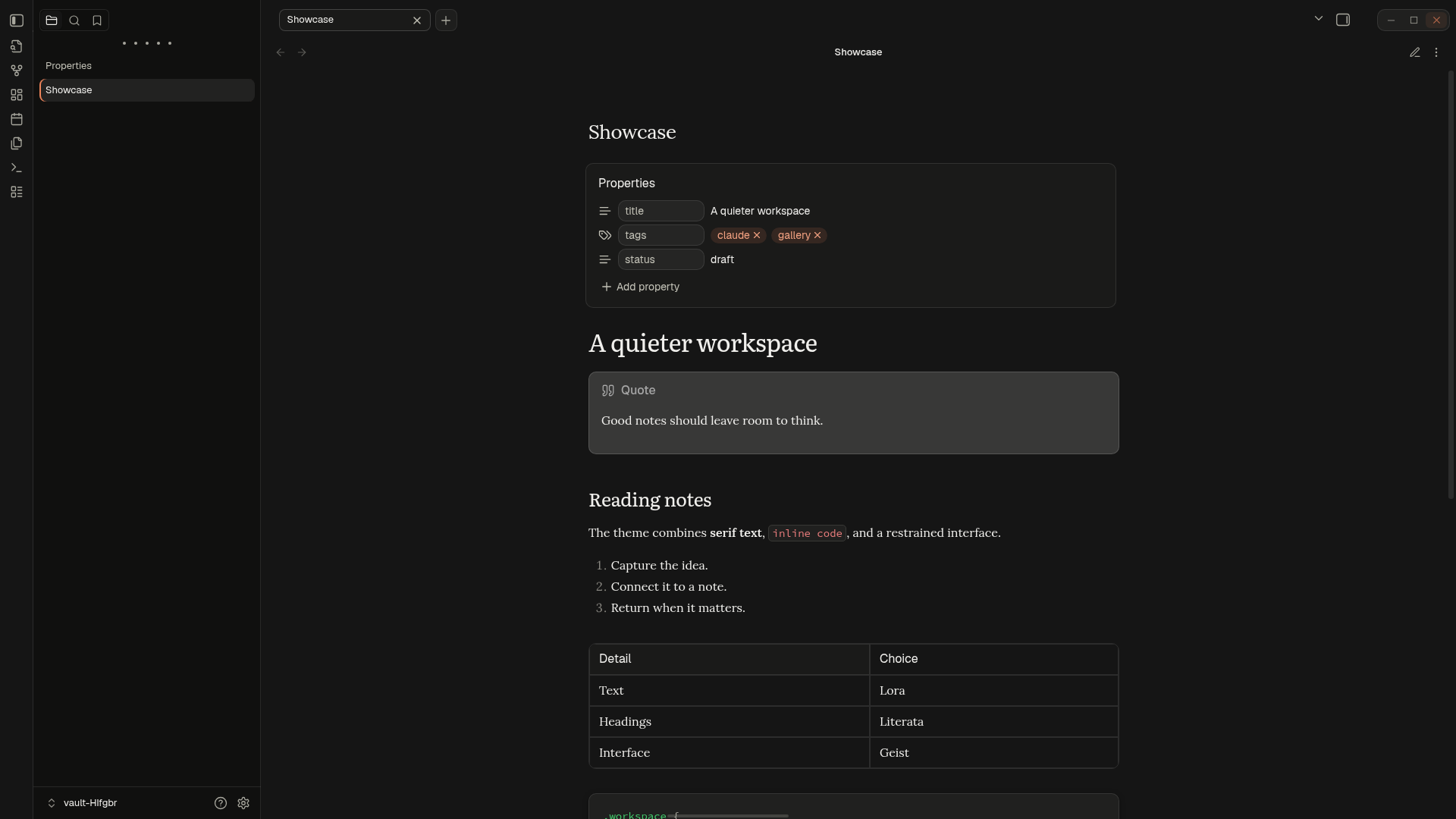Click list item 'Capture the idea.'
Viewport: 1456px width, 819px height.
tap(659, 566)
